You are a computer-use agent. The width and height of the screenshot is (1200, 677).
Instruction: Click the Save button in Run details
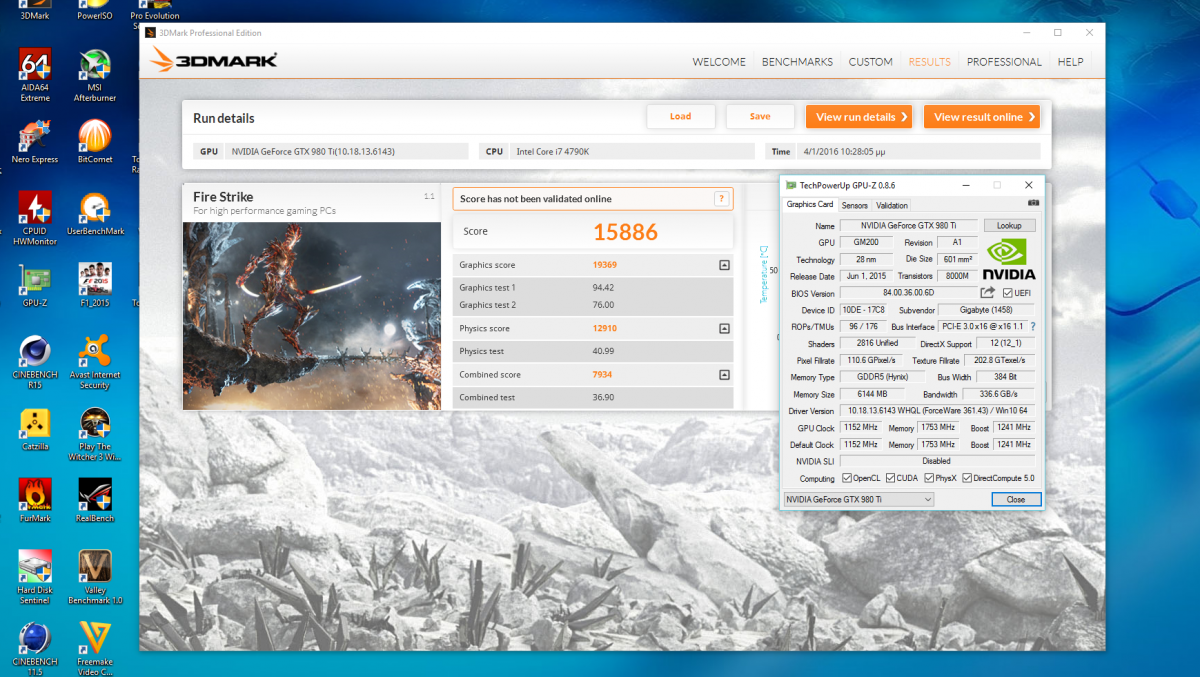tap(760, 117)
